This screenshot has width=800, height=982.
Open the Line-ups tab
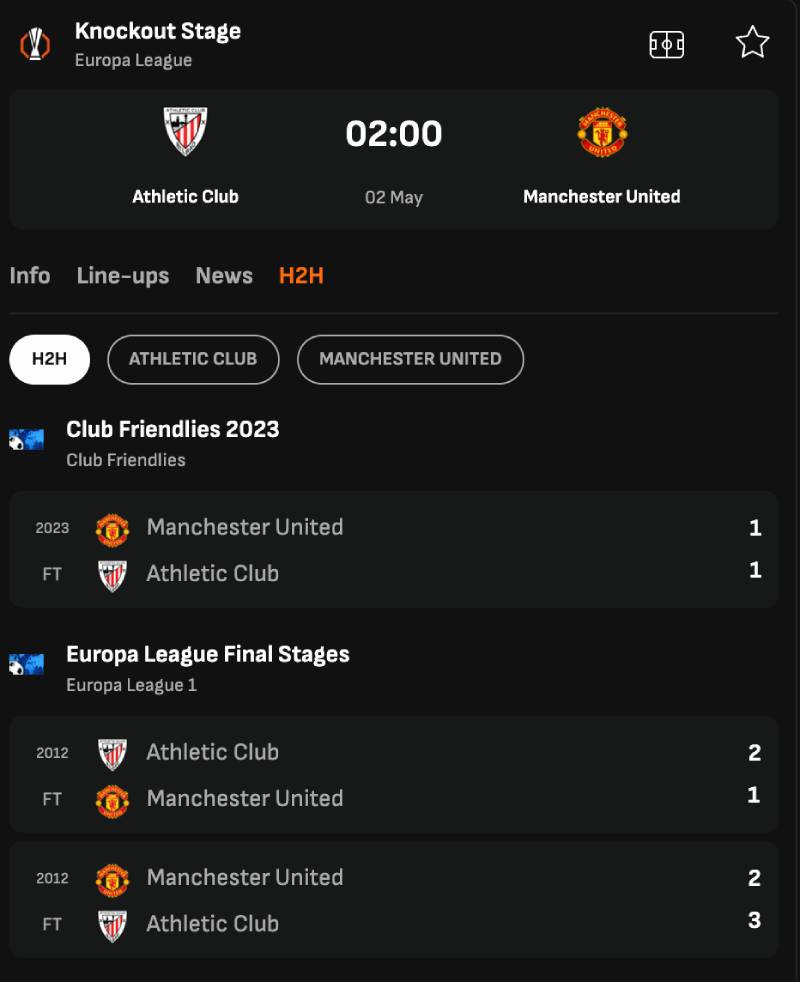(123, 276)
